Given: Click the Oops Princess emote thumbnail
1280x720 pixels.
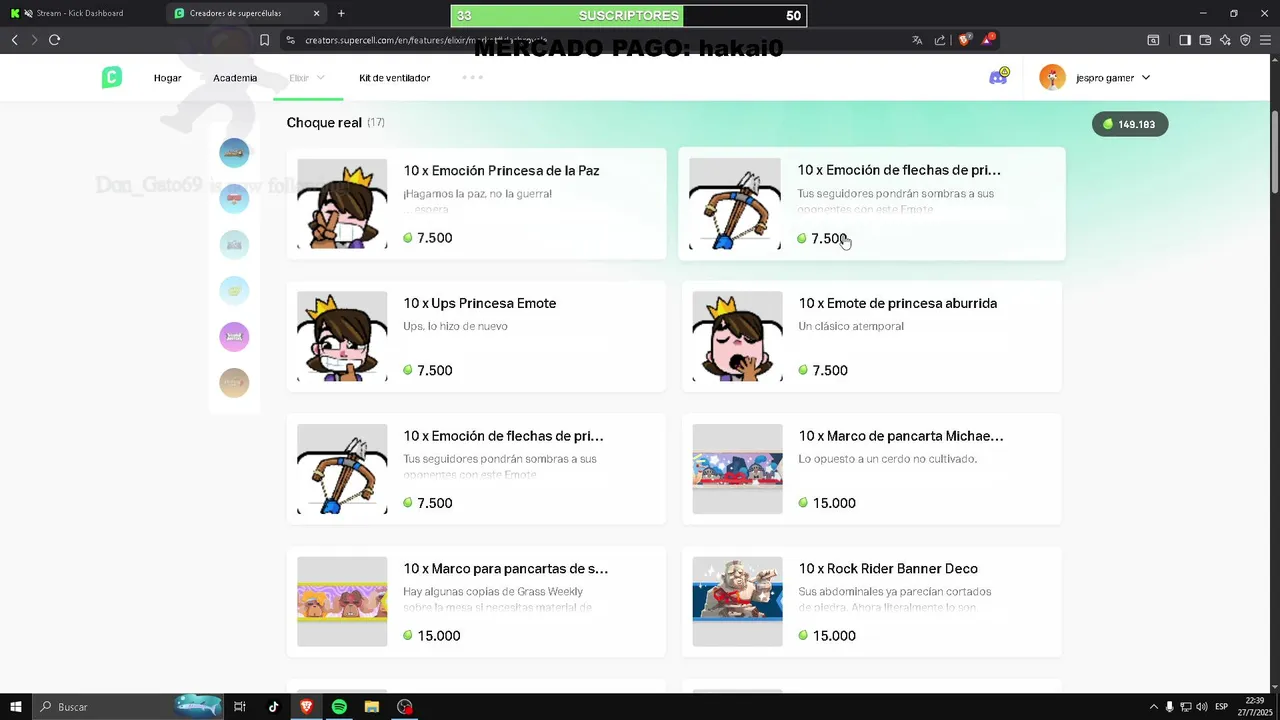Looking at the screenshot, I should pos(342,336).
